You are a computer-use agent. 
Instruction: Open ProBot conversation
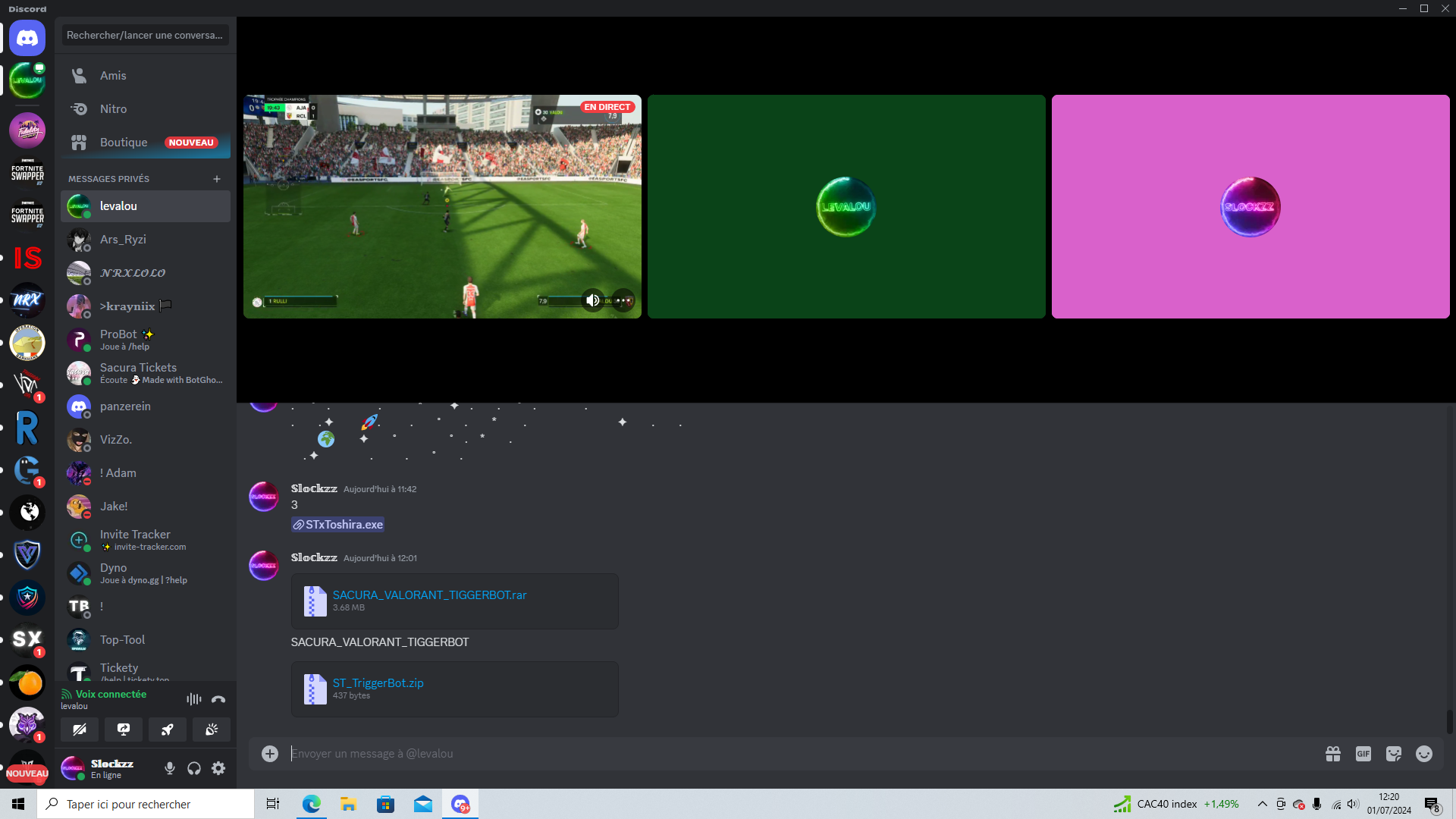tap(146, 340)
